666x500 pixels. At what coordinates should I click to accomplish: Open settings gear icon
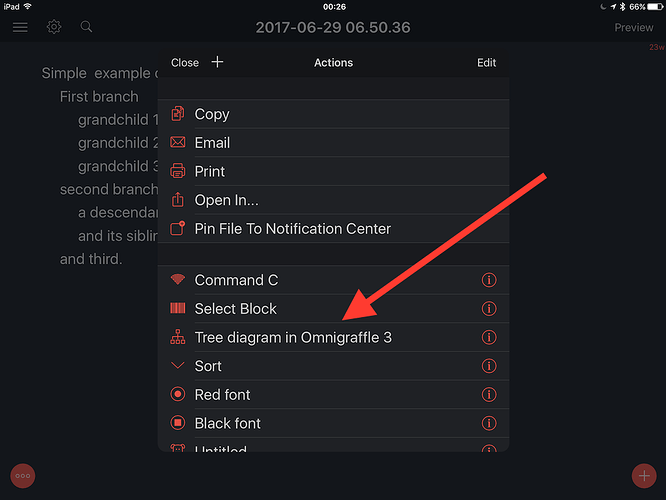54,27
